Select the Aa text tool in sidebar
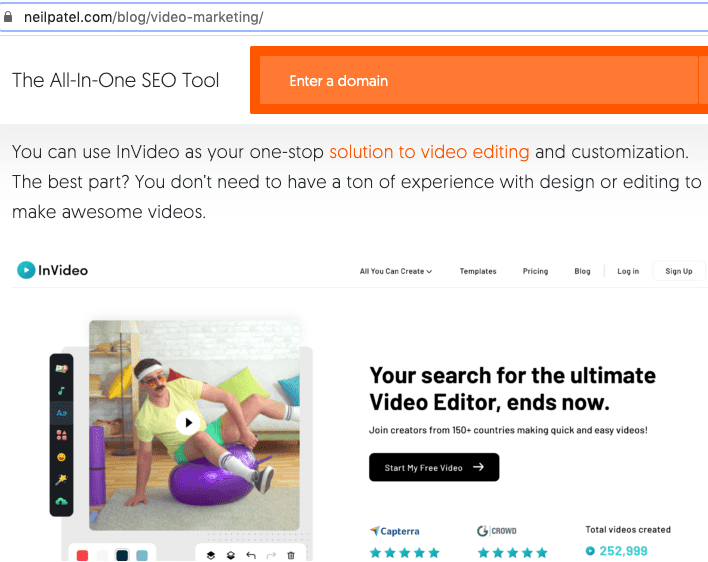Image resolution: width=708 pixels, height=562 pixels. [x=61, y=413]
